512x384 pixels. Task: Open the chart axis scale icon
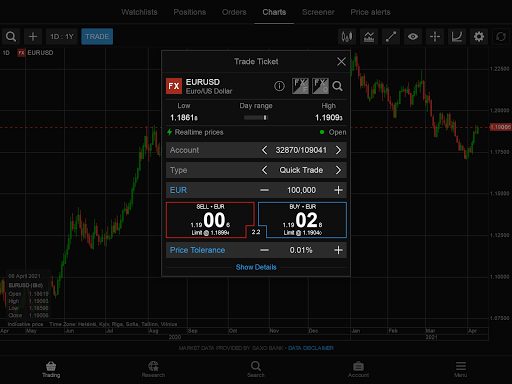[x=457, y=36]
